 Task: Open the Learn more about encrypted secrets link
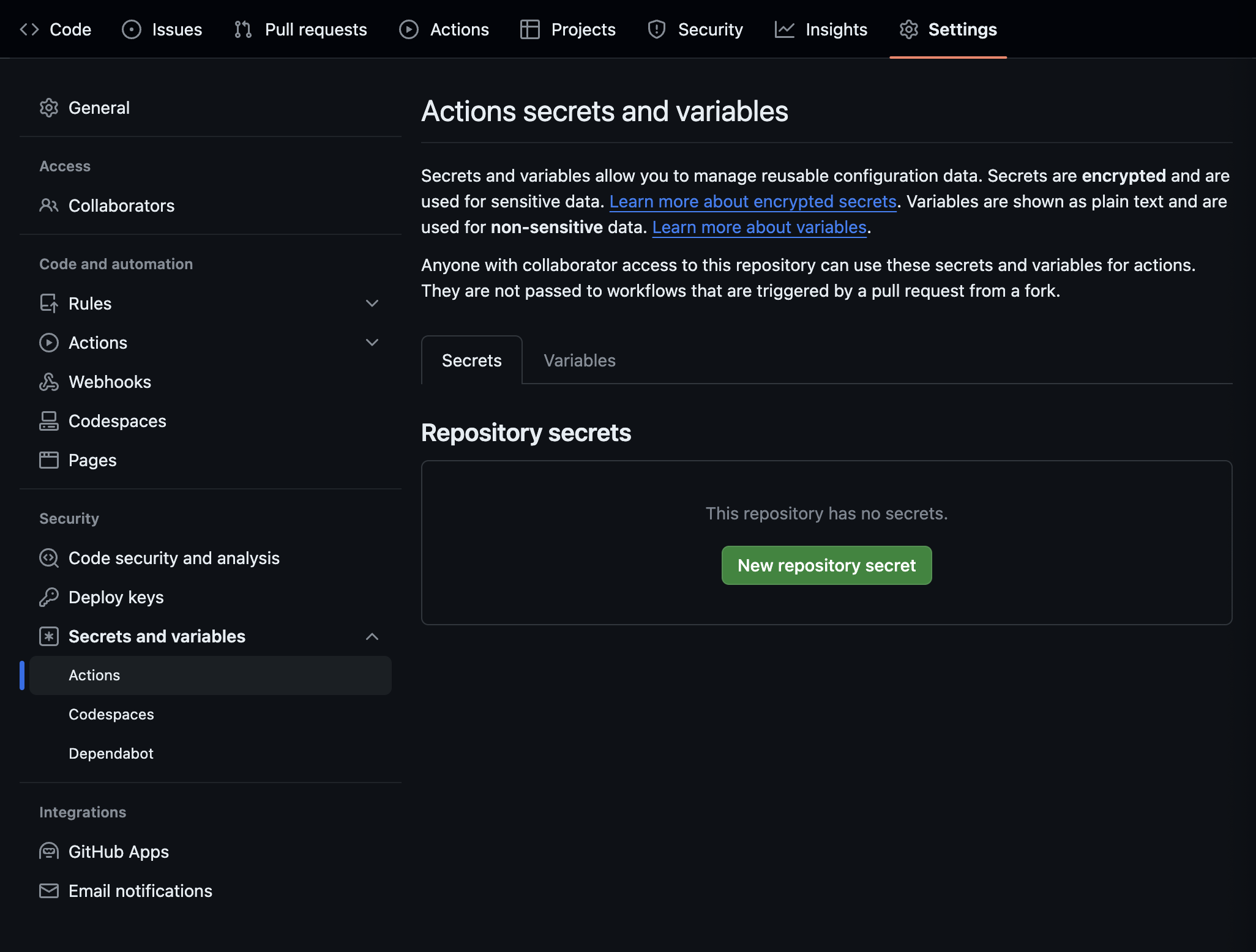coord(753,201)
